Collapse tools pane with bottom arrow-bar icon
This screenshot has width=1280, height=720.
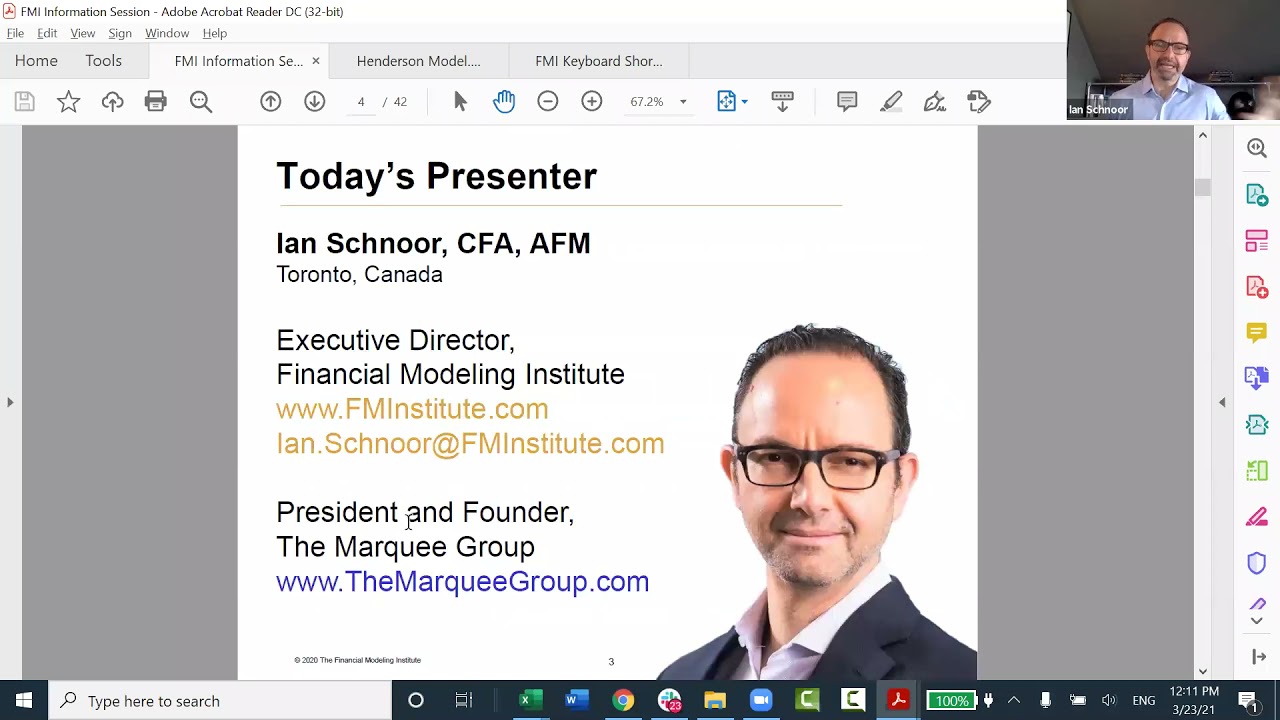(x=1258, y=657)
